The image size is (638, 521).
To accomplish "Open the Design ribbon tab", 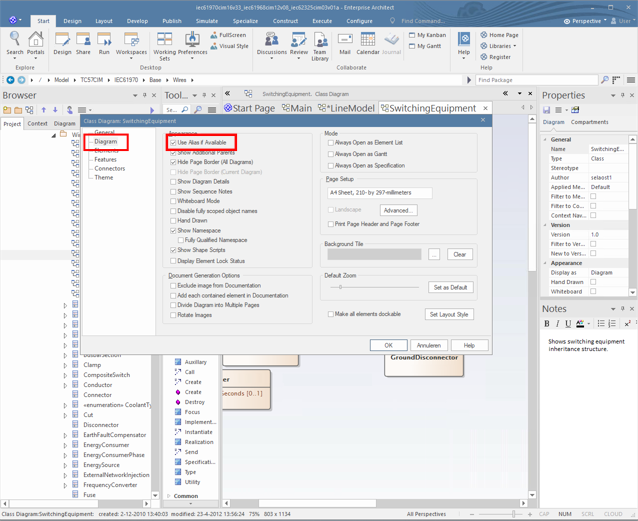I will click(72, 21).
